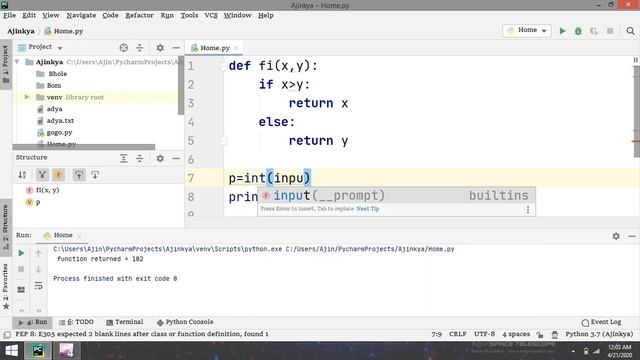The width and height of the screenshot is (640, 360).
Task: Open Python 3.7 (Ajinkya) interpreter selector
Action: (599, 334)
